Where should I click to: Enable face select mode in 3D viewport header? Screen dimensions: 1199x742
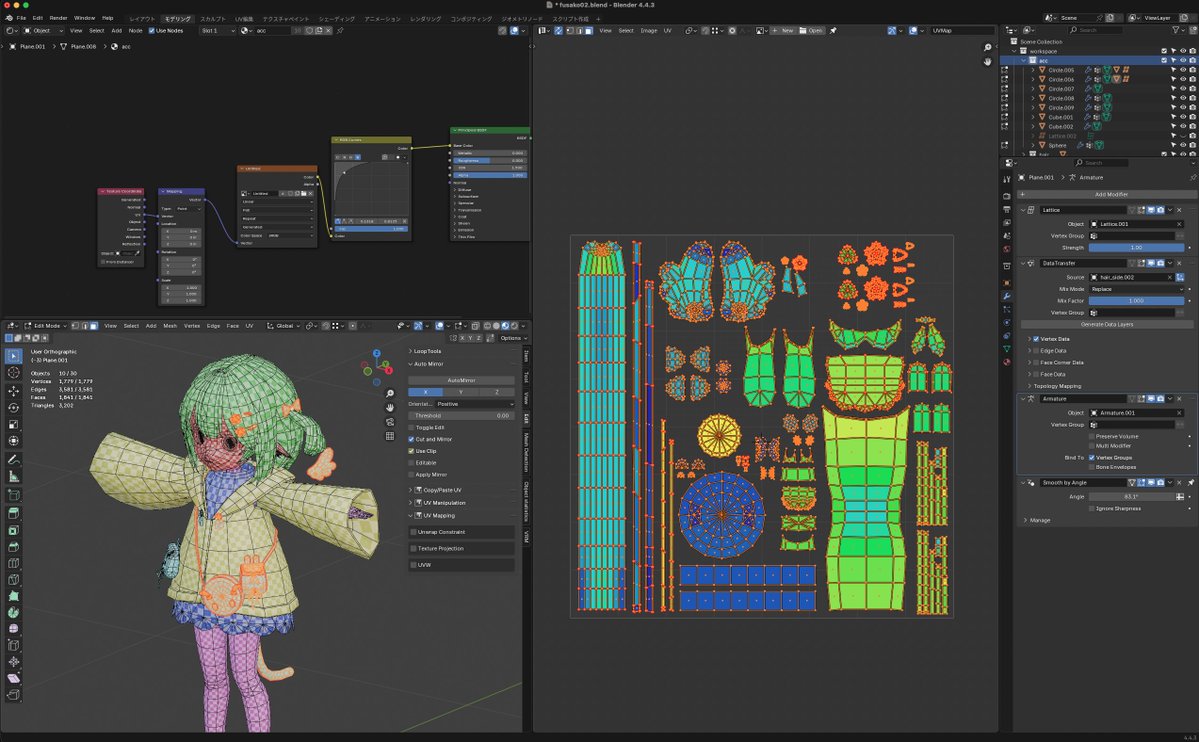pos(93,326)
